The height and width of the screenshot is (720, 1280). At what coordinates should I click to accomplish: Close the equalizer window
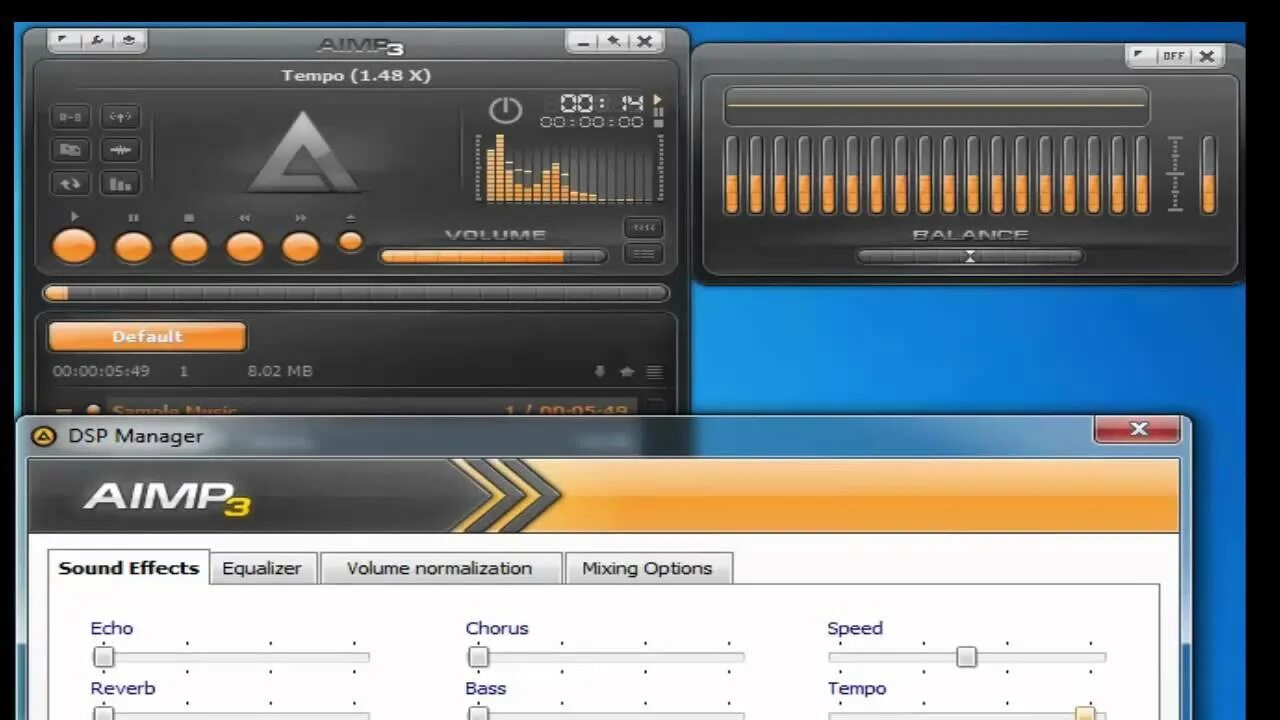click(1207, 56)
